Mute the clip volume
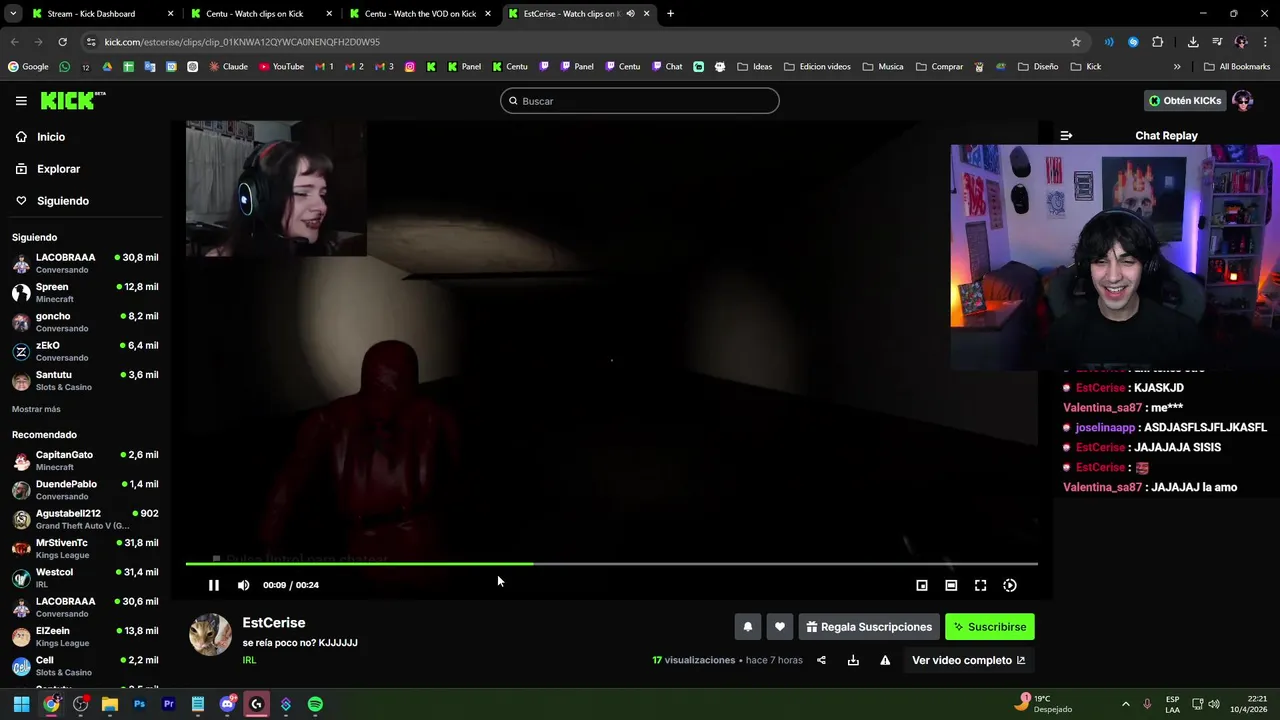 click(243, 585)
